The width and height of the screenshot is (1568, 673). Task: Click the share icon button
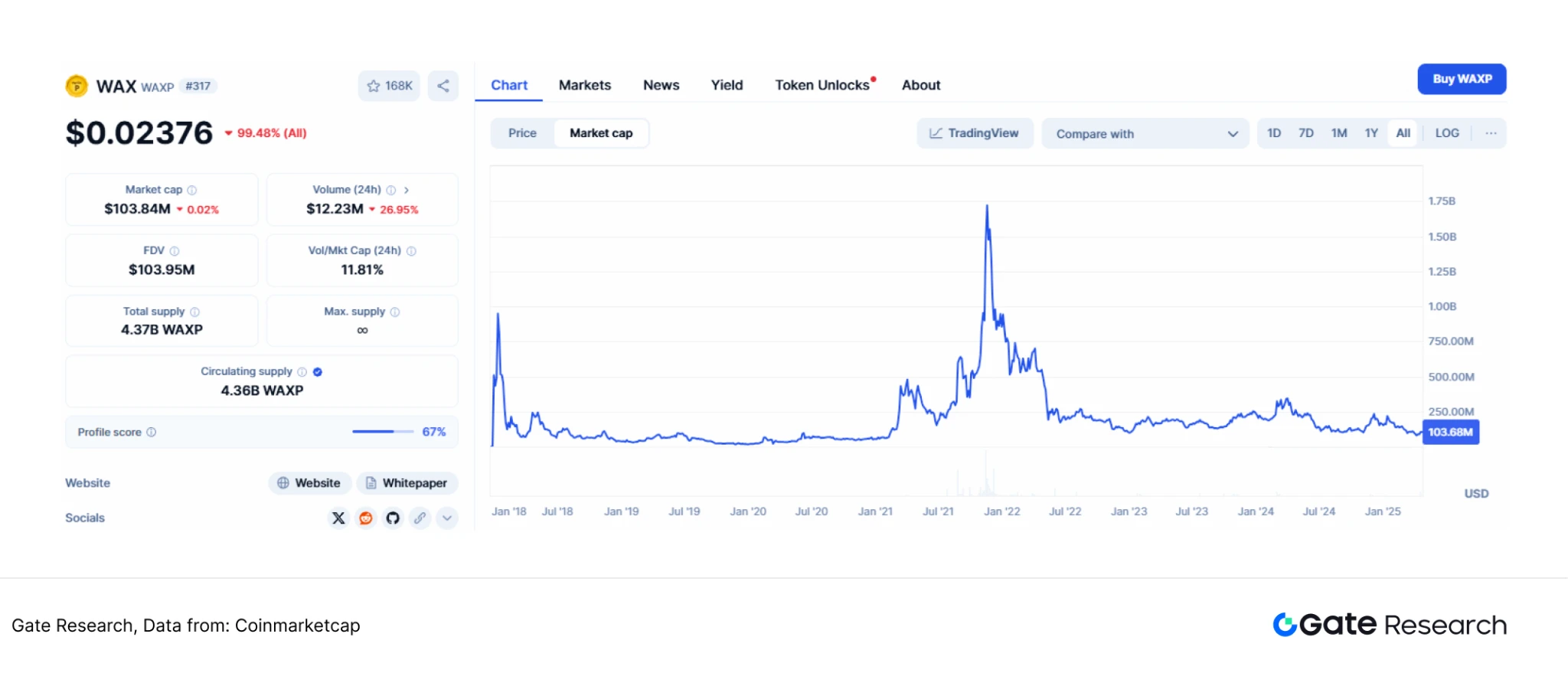click(x=443, y=86)
